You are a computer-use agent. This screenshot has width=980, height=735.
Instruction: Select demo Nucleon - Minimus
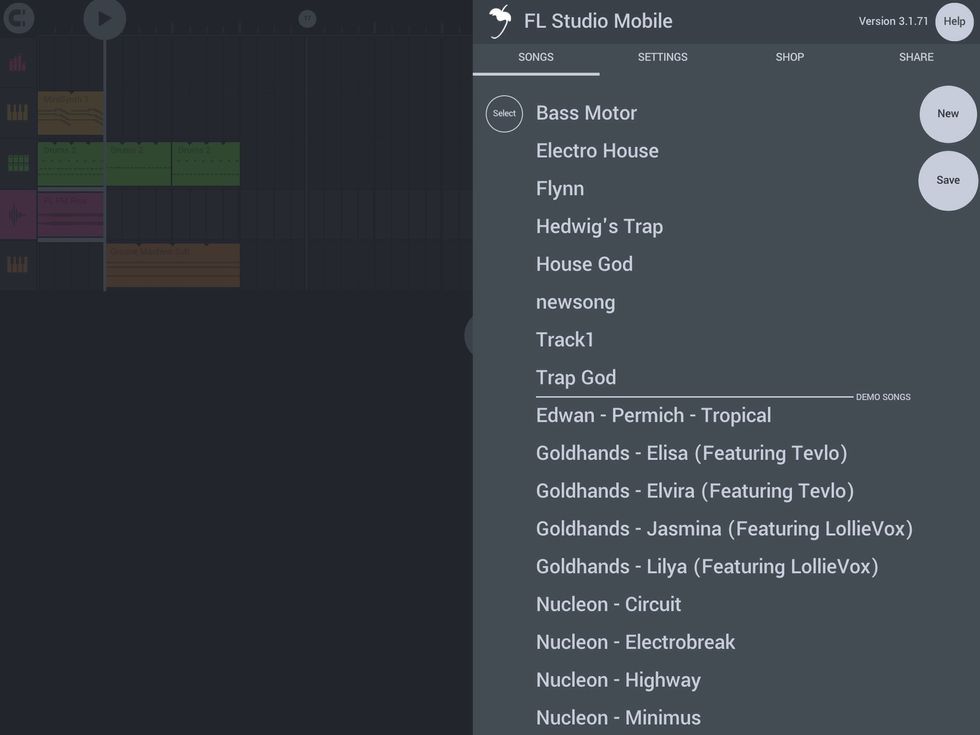coord(618,718)
